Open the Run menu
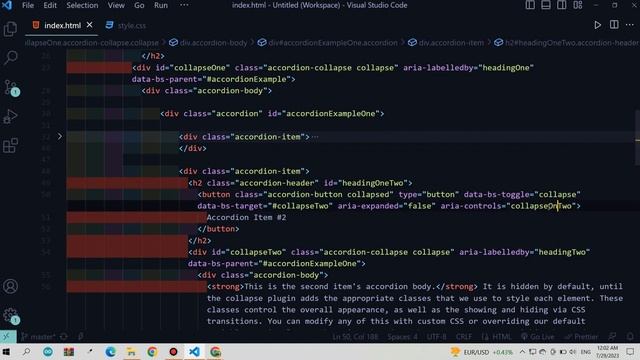The image size is (640, 360). coord(161,5)
